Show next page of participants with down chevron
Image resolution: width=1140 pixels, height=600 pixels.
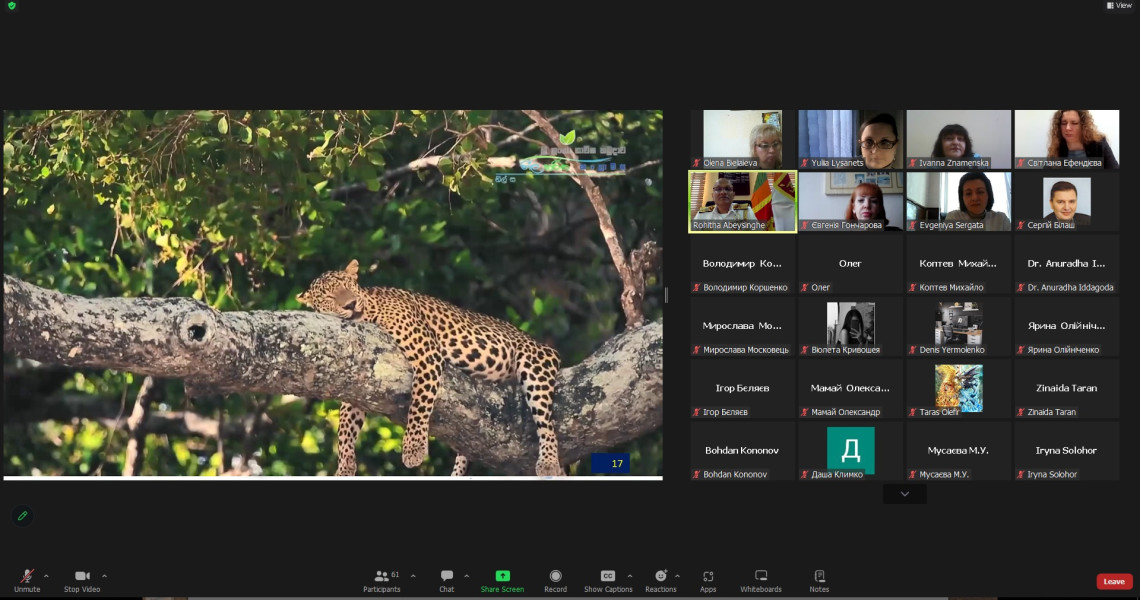coord(904,494)
